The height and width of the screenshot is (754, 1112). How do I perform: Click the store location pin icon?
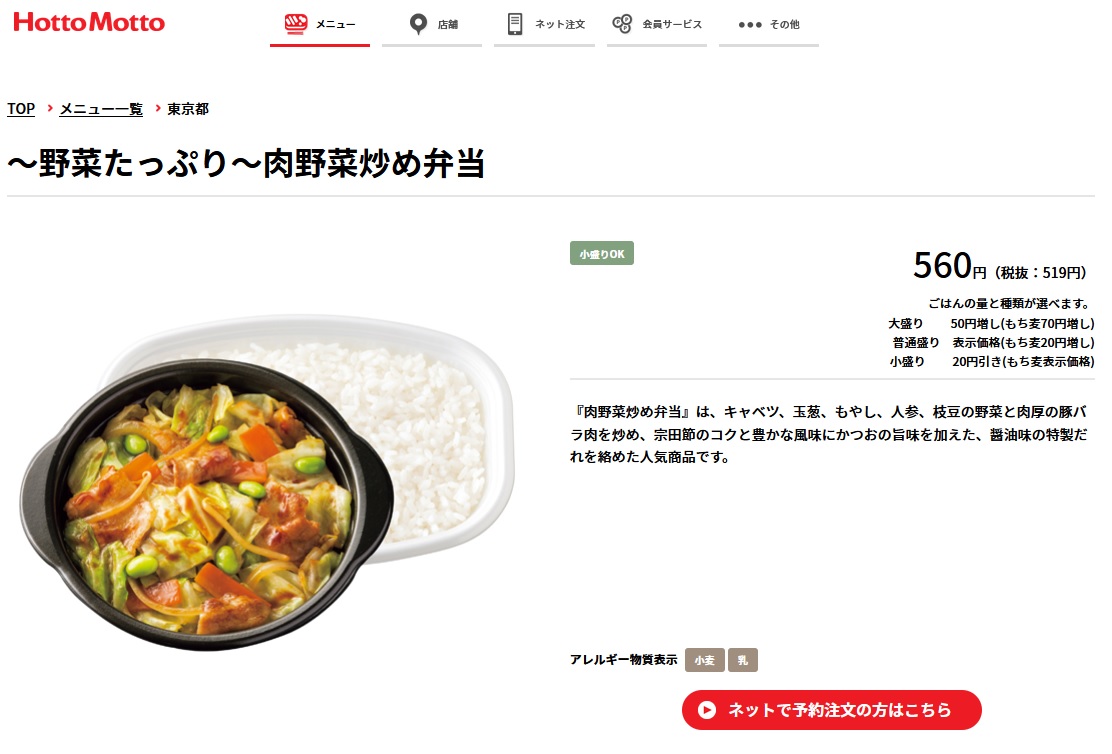[418, 24]
